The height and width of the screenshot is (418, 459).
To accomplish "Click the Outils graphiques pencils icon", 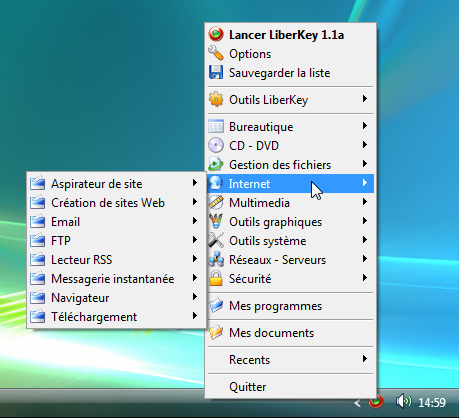I will coord(216,221).
